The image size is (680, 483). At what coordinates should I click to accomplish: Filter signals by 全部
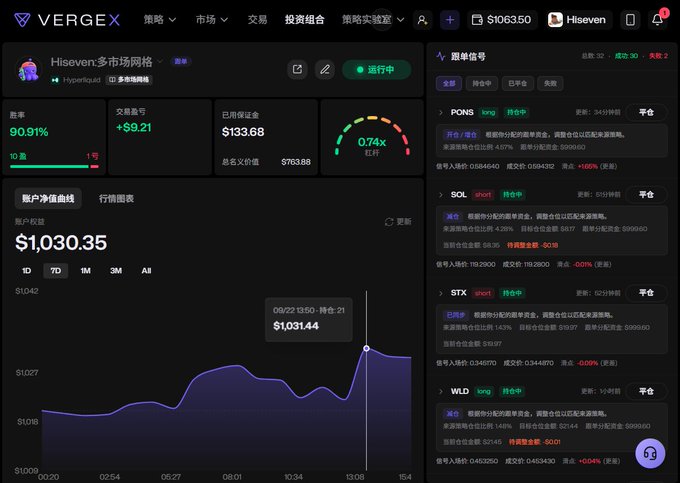(x=449, y=83)
